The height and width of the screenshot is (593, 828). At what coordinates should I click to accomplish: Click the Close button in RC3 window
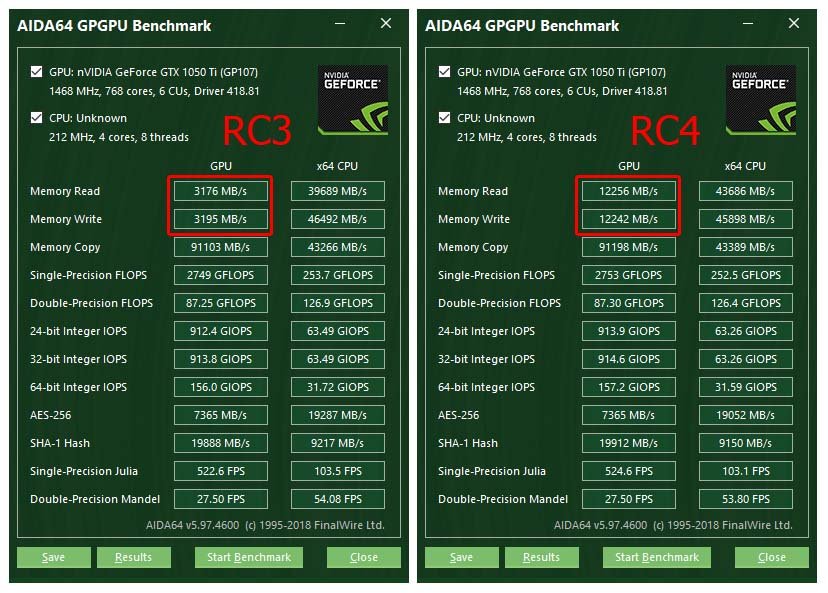coord(364,557)
